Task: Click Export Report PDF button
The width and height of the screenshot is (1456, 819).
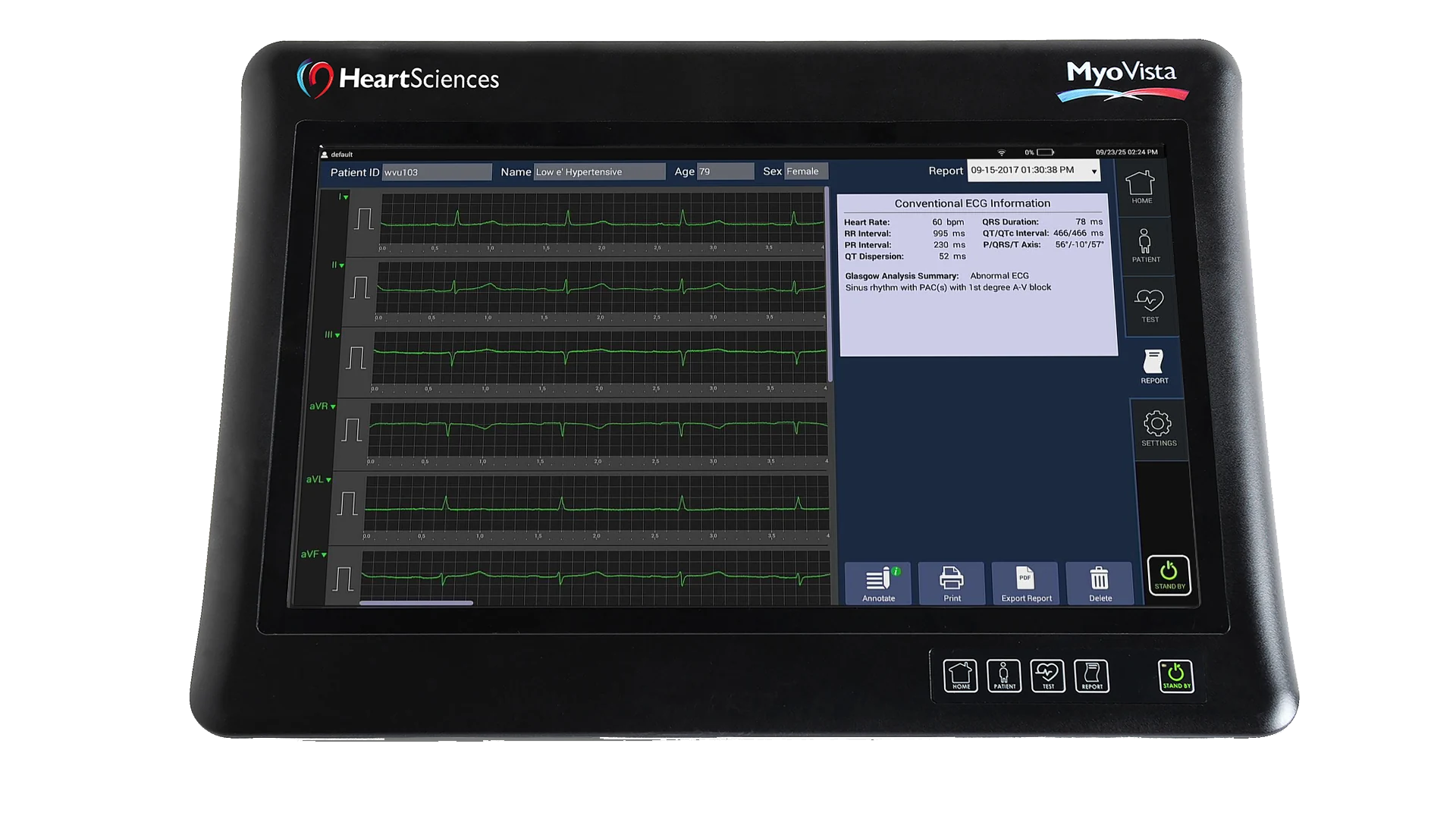Action: pyautogui.click(x=1025, y=584)
